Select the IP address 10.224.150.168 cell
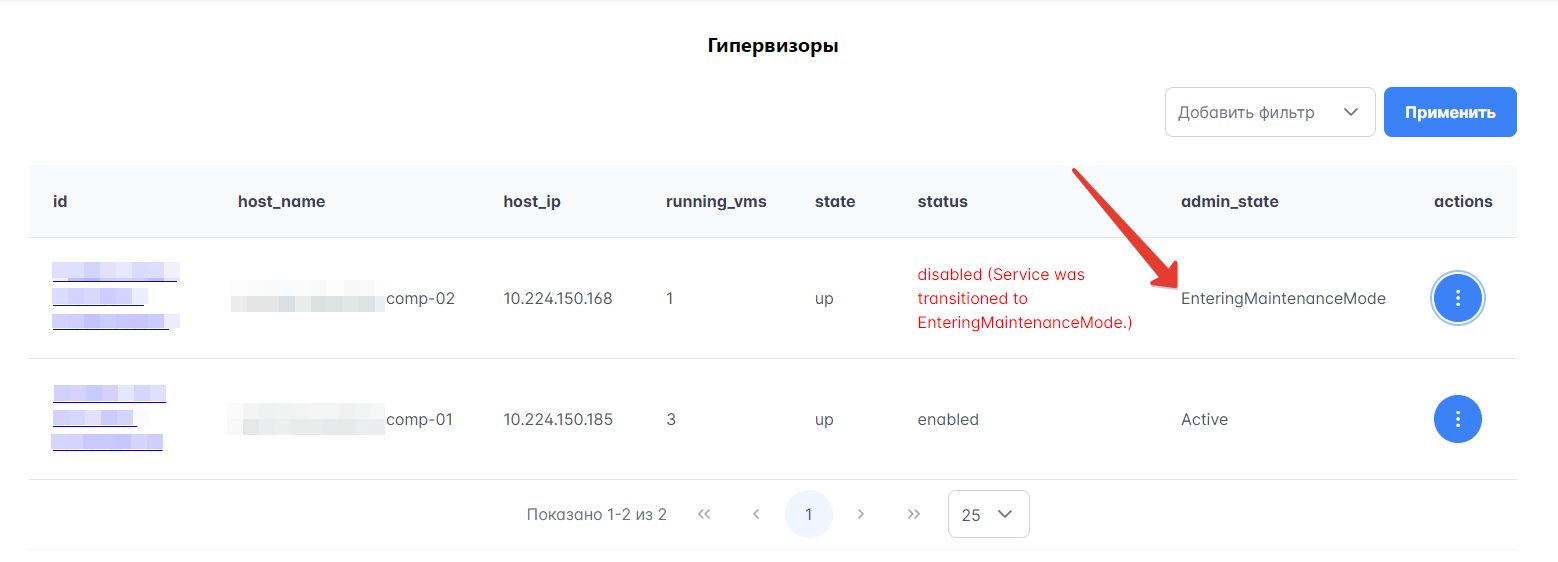 tap(557, 298)
